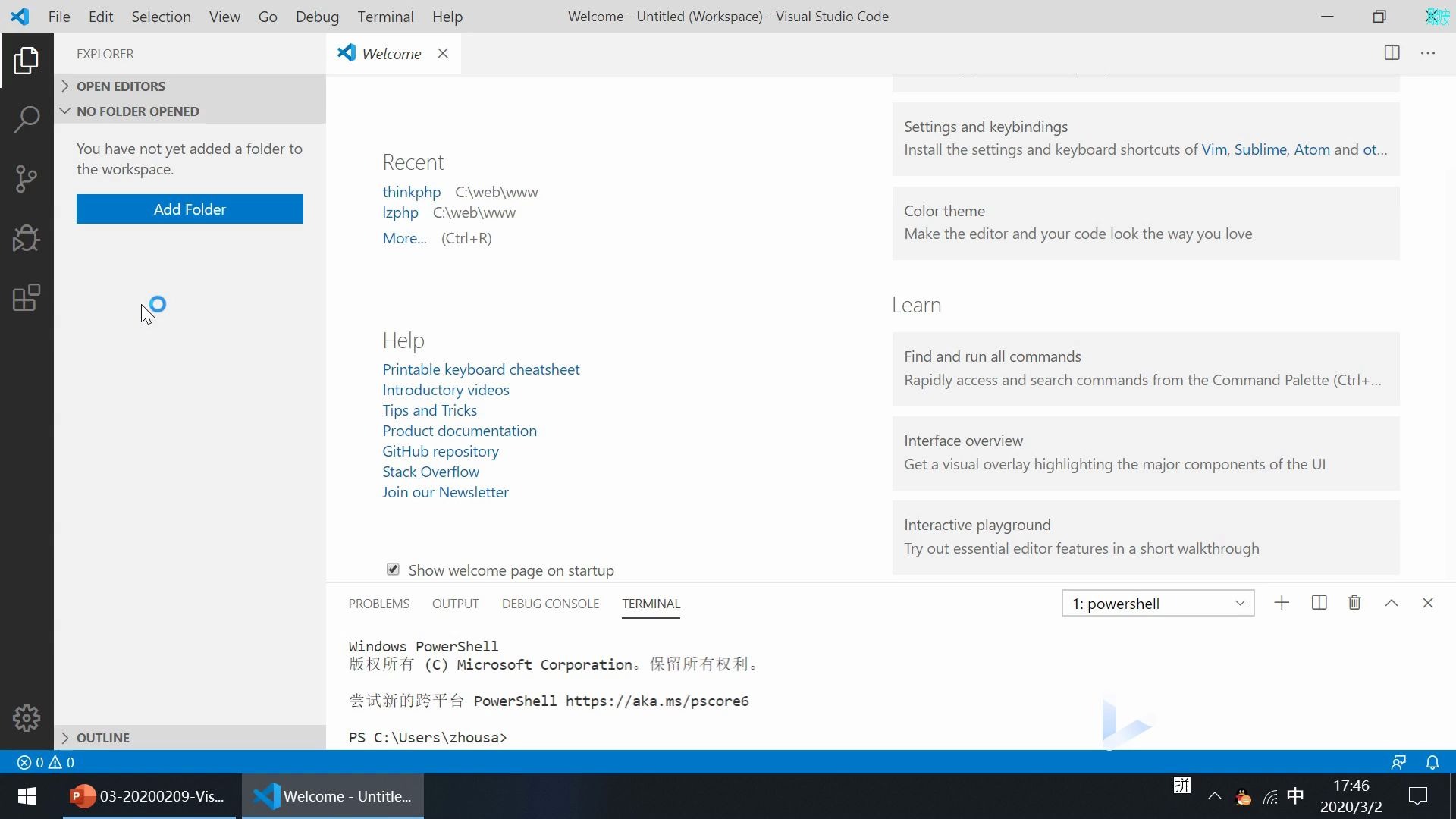Open the lzphp recent project

pos(401,211)
